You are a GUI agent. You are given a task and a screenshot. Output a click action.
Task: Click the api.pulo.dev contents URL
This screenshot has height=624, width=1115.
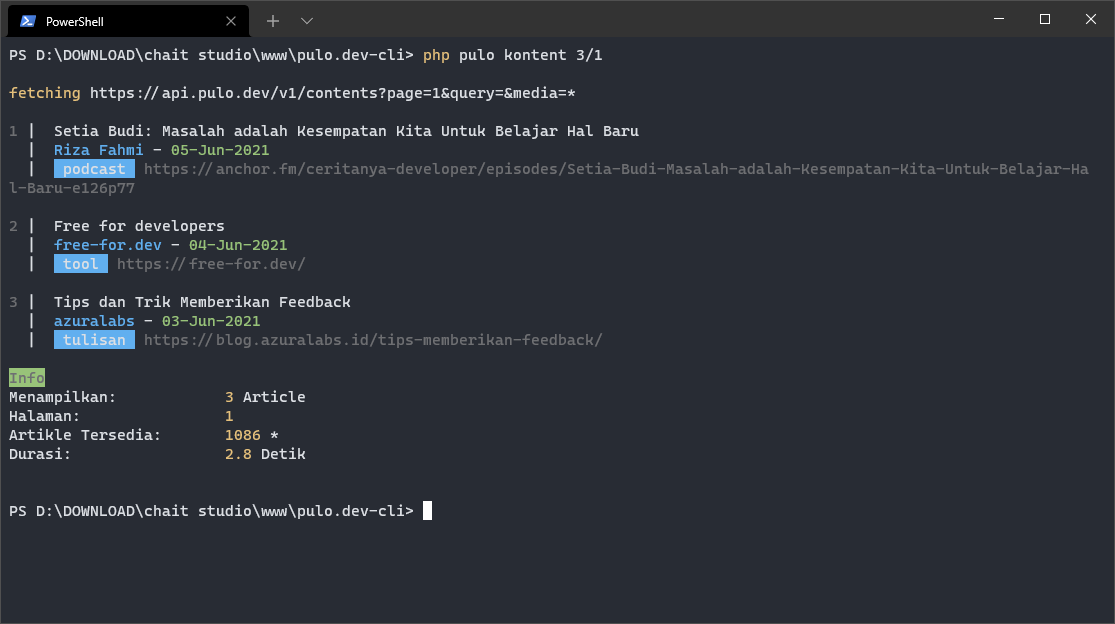pyautogui.click(x=333, y=93)
